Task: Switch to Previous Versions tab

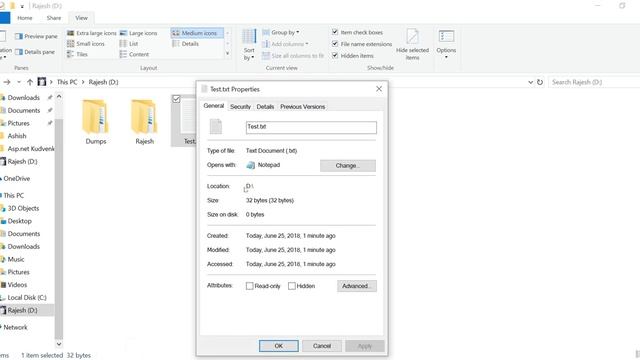Action: pos(302,107)
